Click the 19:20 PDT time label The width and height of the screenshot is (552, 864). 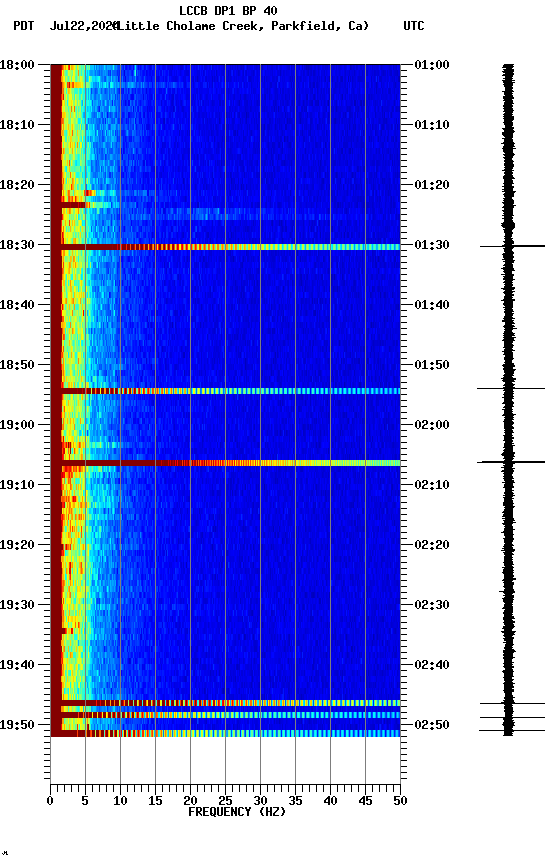point(17,546)
